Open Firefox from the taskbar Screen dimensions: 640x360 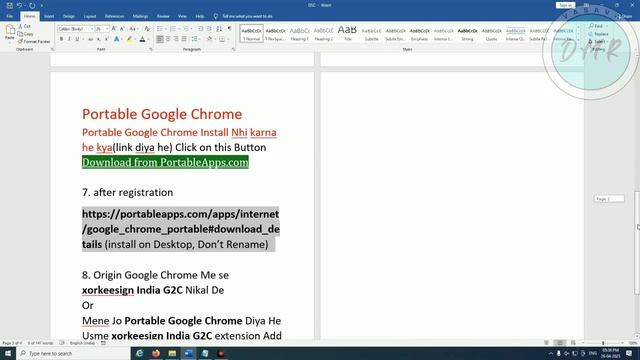(x=156, y=353)
